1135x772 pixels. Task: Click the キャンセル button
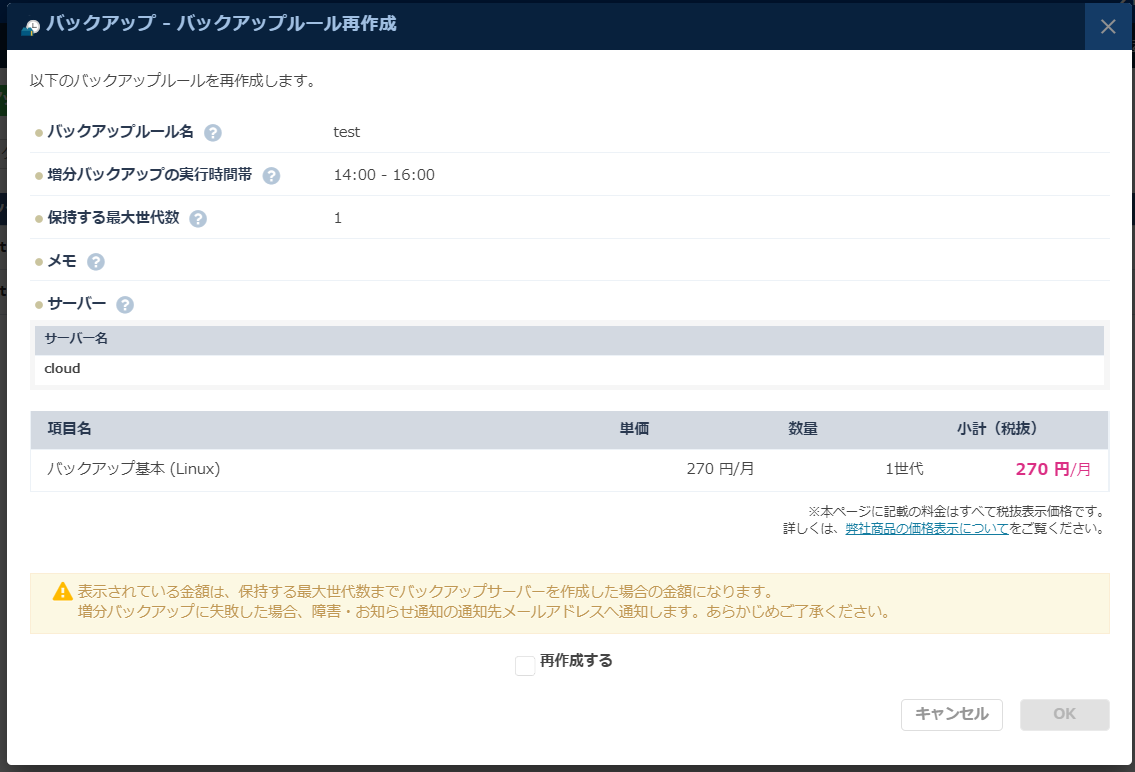950,714
